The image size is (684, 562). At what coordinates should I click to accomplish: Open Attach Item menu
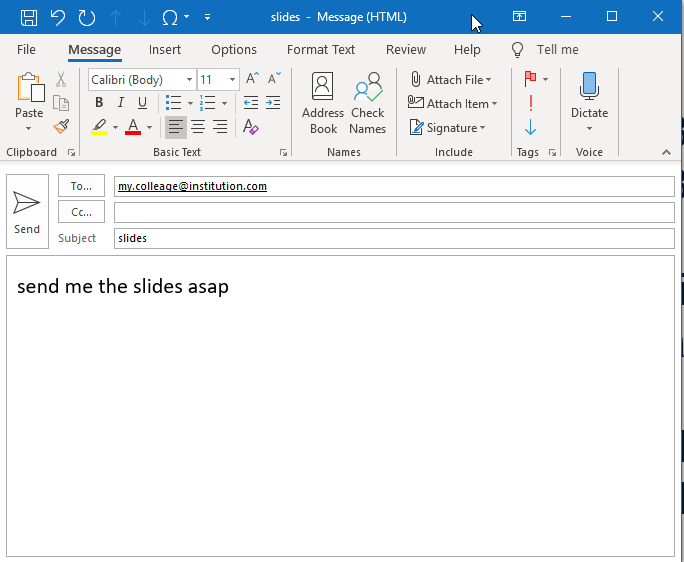pyautogui.click(x=452, y=104)
